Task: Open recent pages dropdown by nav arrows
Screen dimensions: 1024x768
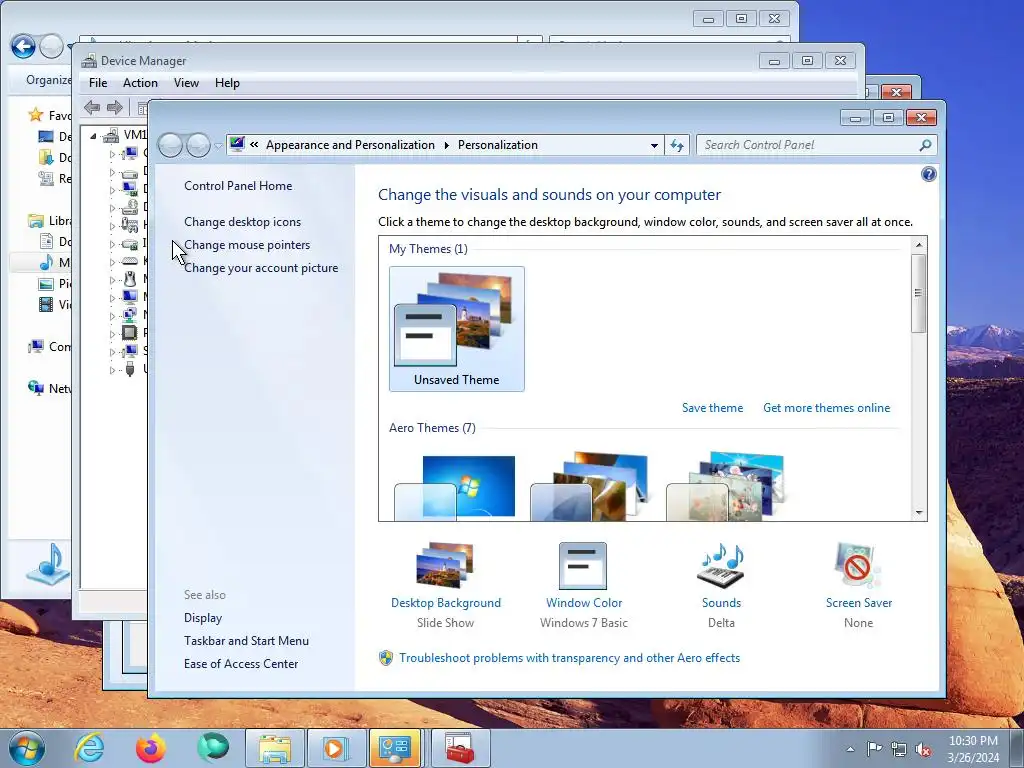Action: pyautogui.click(x=218, y=146)
